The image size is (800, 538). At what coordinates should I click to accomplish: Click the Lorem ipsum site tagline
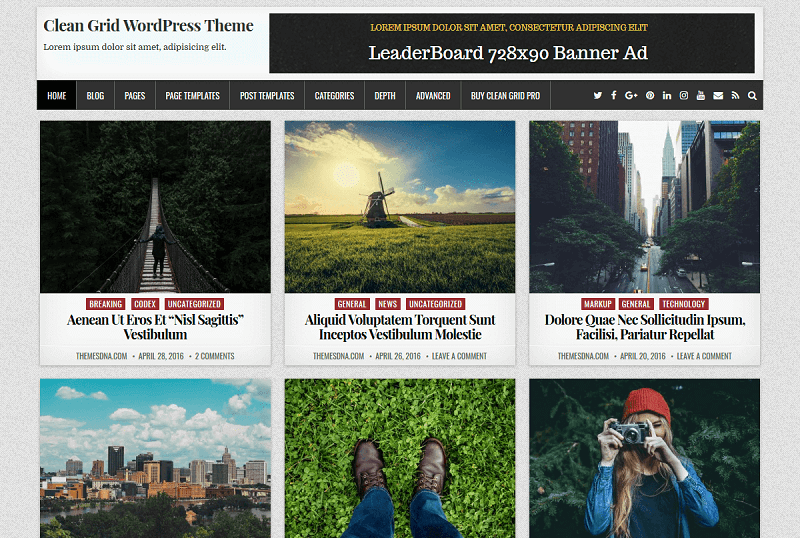(x=135, y=47)
